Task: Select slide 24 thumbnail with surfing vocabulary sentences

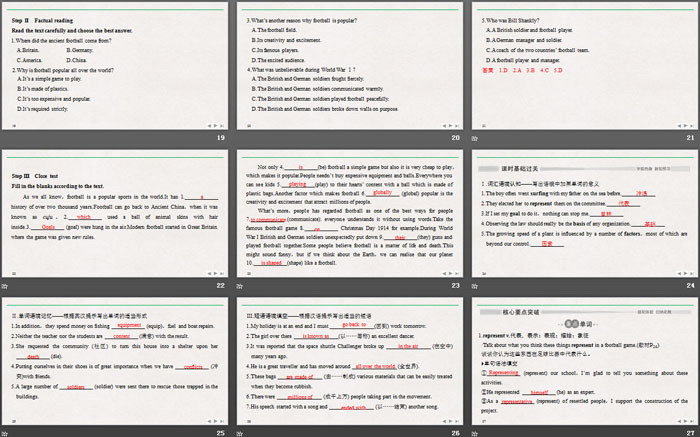Action: (585, 213)
